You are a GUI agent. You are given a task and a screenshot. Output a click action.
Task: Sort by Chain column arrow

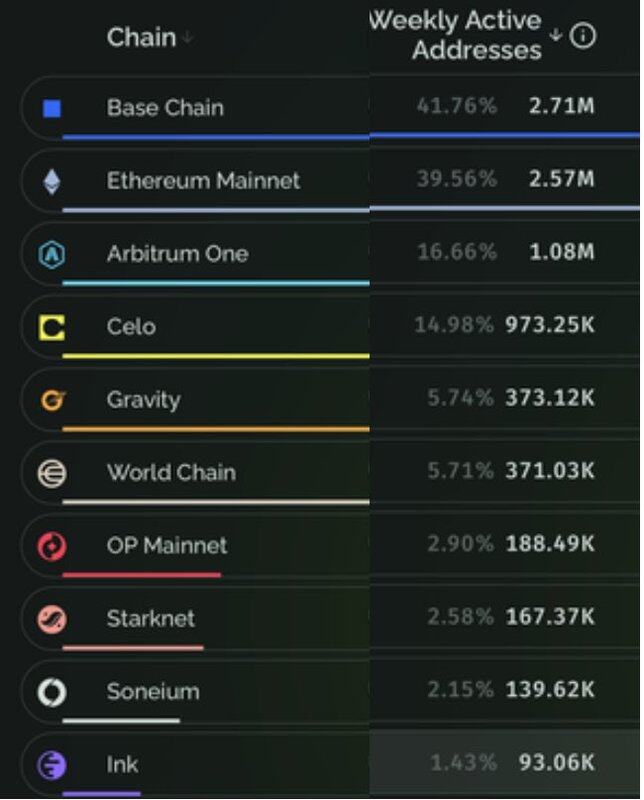(188, 38)
